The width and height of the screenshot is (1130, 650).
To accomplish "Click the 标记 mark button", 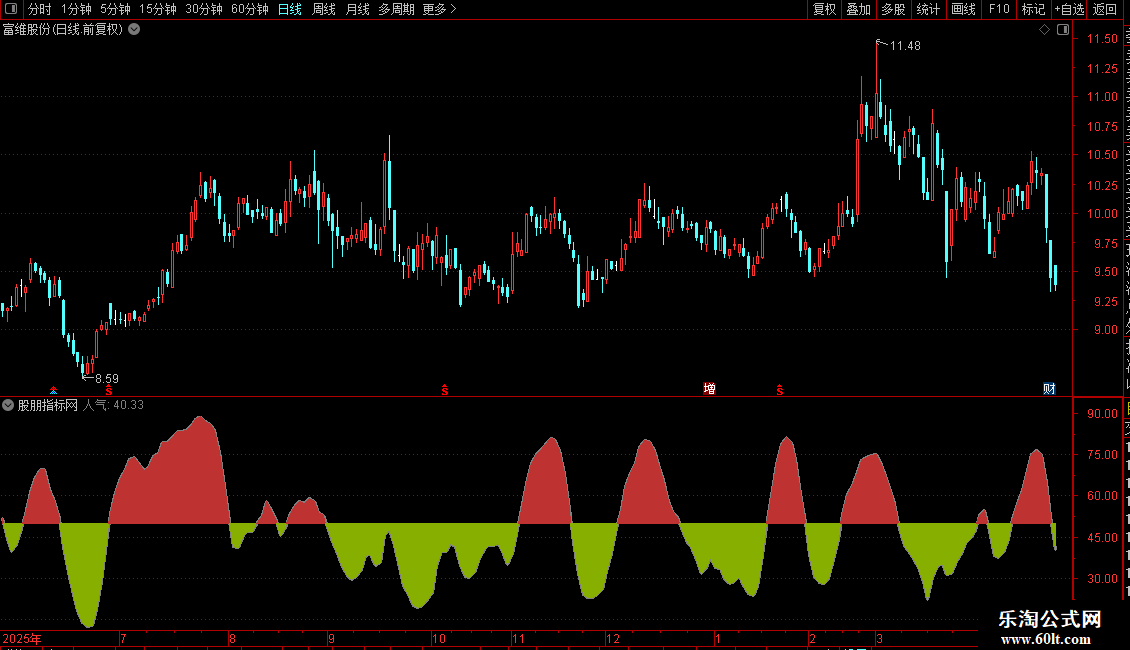I will pos(1033,9).
